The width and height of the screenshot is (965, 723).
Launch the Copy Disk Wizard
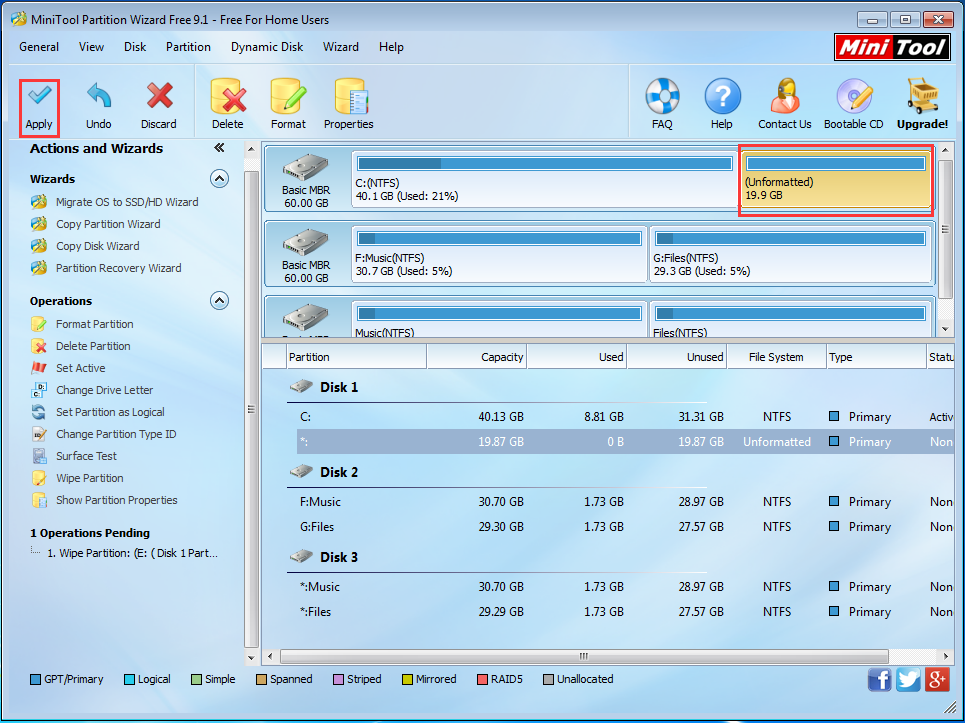pyautogui.click(x=85, y=246)
